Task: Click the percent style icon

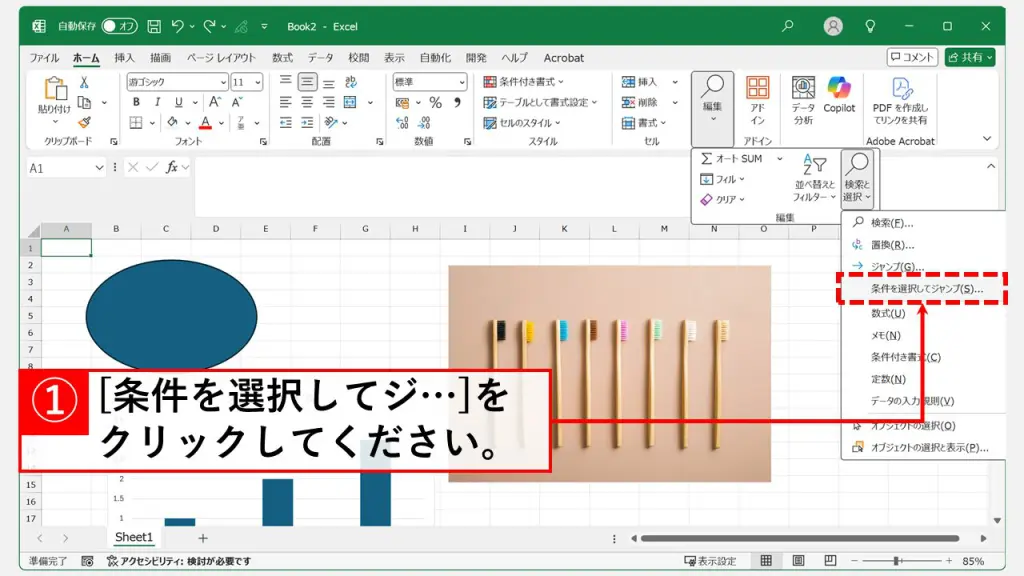Action: pos(435,103)
